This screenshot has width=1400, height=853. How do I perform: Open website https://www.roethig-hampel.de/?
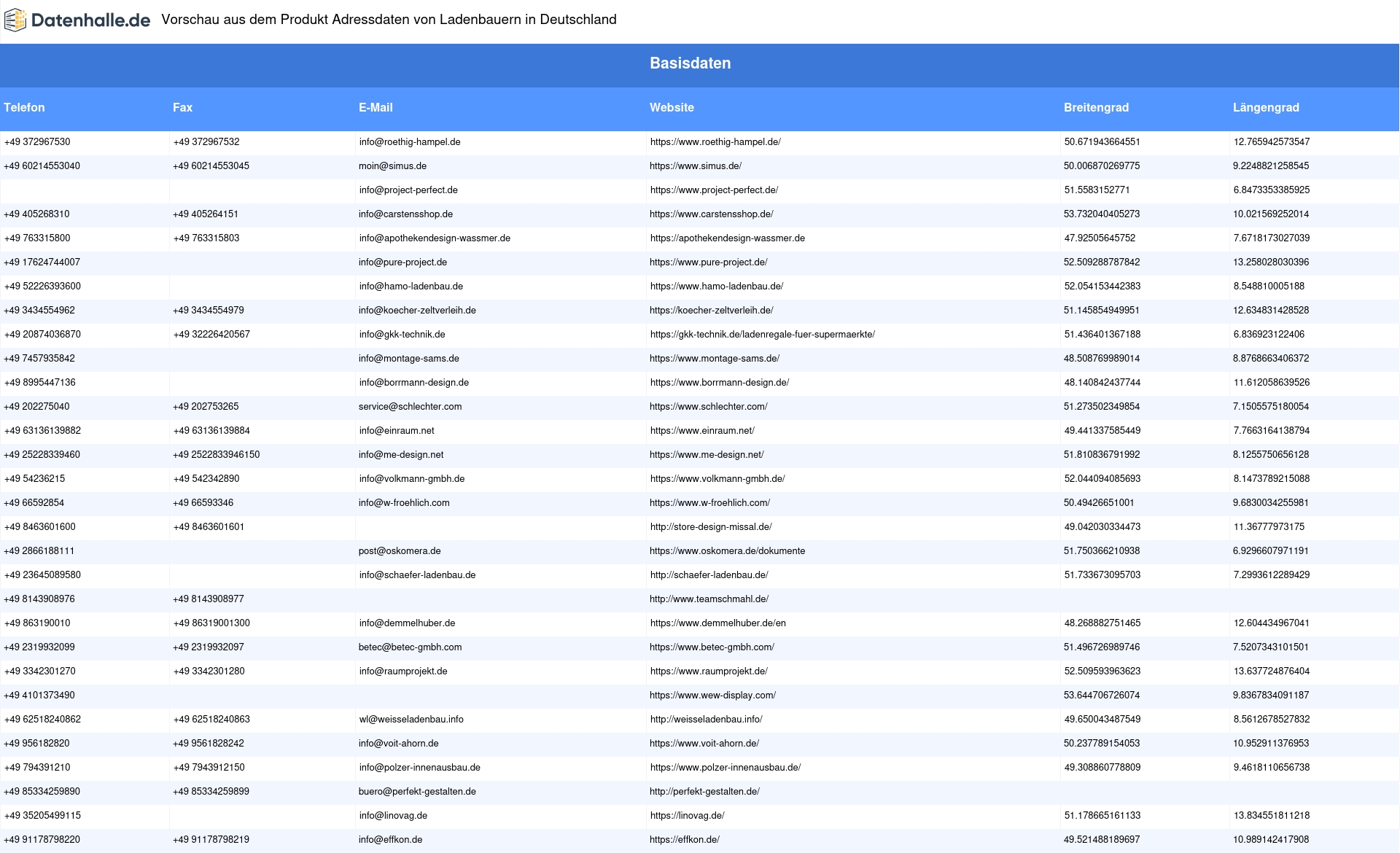[715, 142]
